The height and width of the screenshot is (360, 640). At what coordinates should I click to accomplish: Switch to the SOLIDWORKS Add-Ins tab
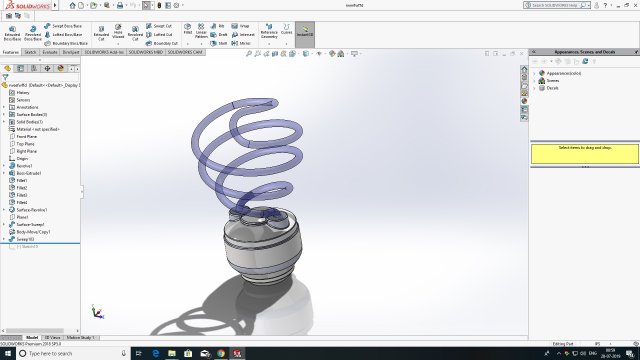point(104,52)
